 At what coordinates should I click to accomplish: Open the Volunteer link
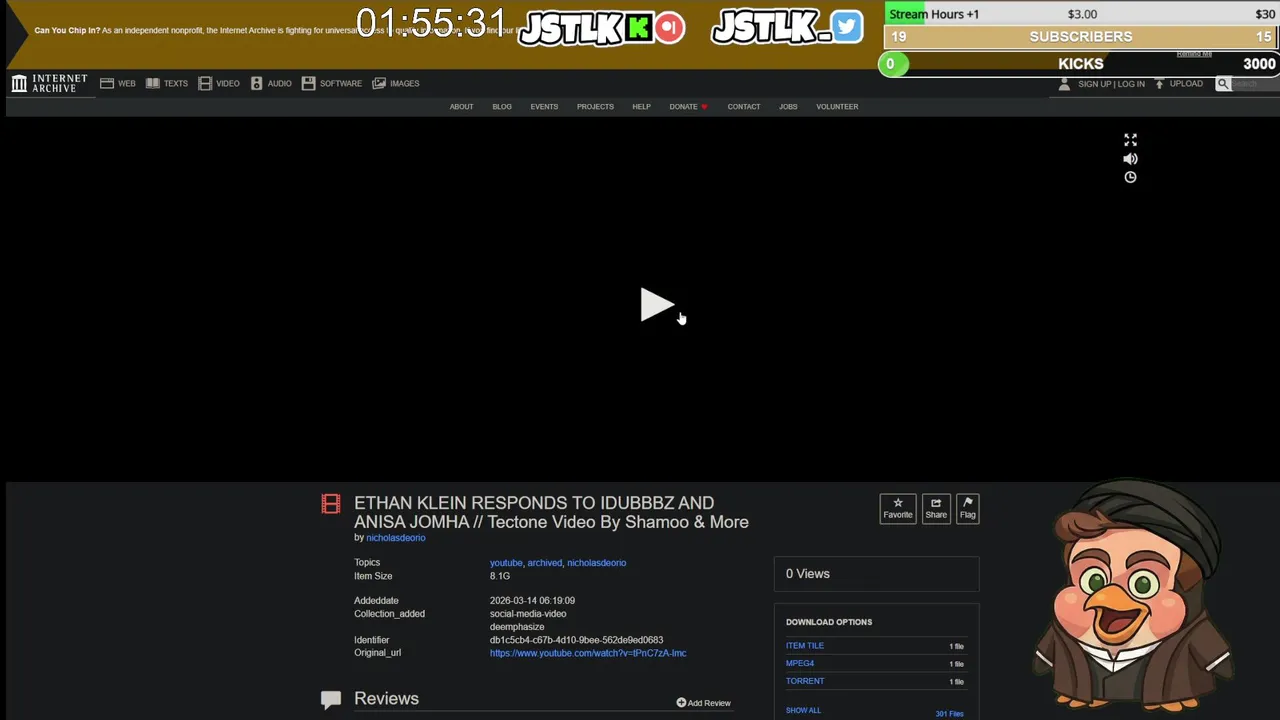point(837,107)
